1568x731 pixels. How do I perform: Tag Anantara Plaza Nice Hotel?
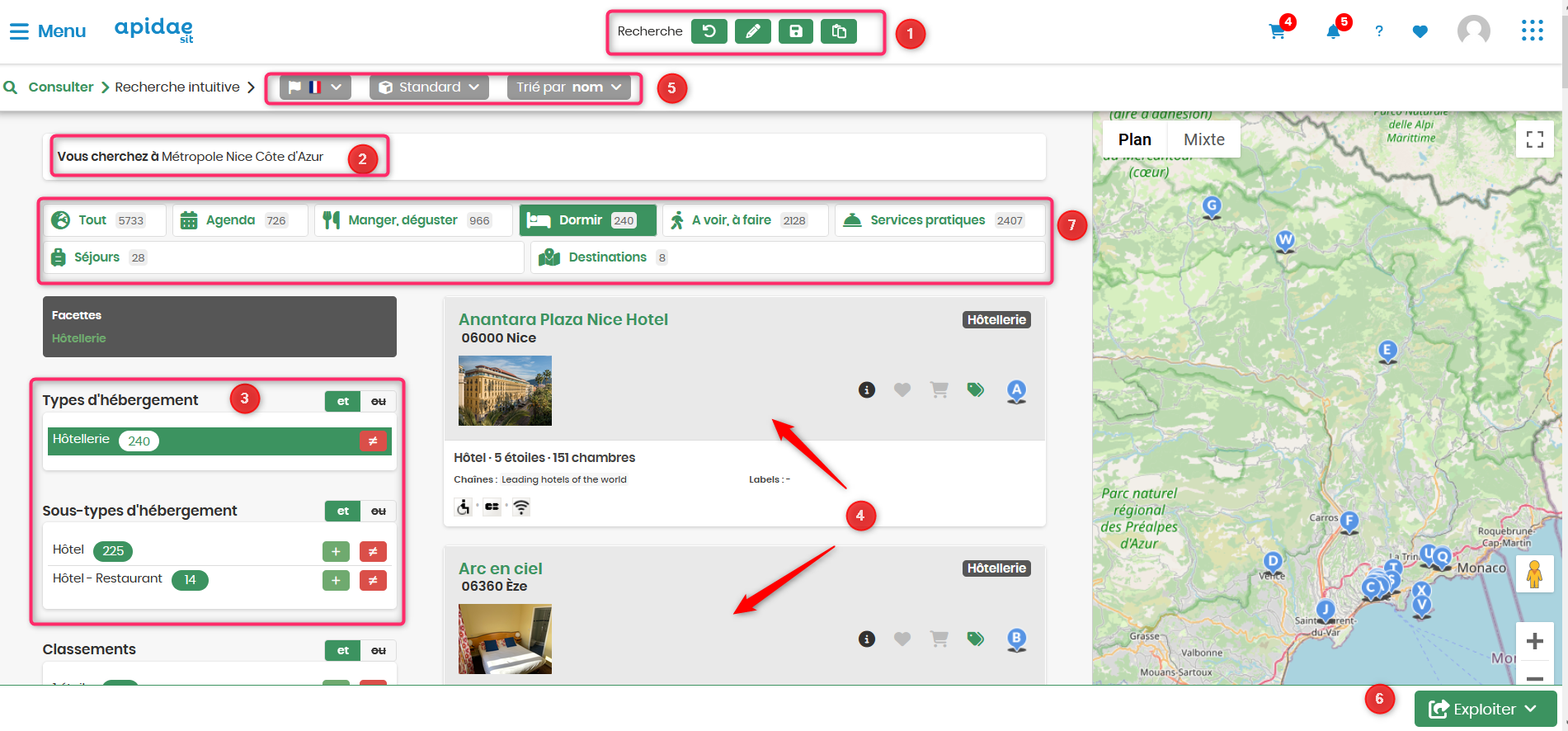(976, 389)
